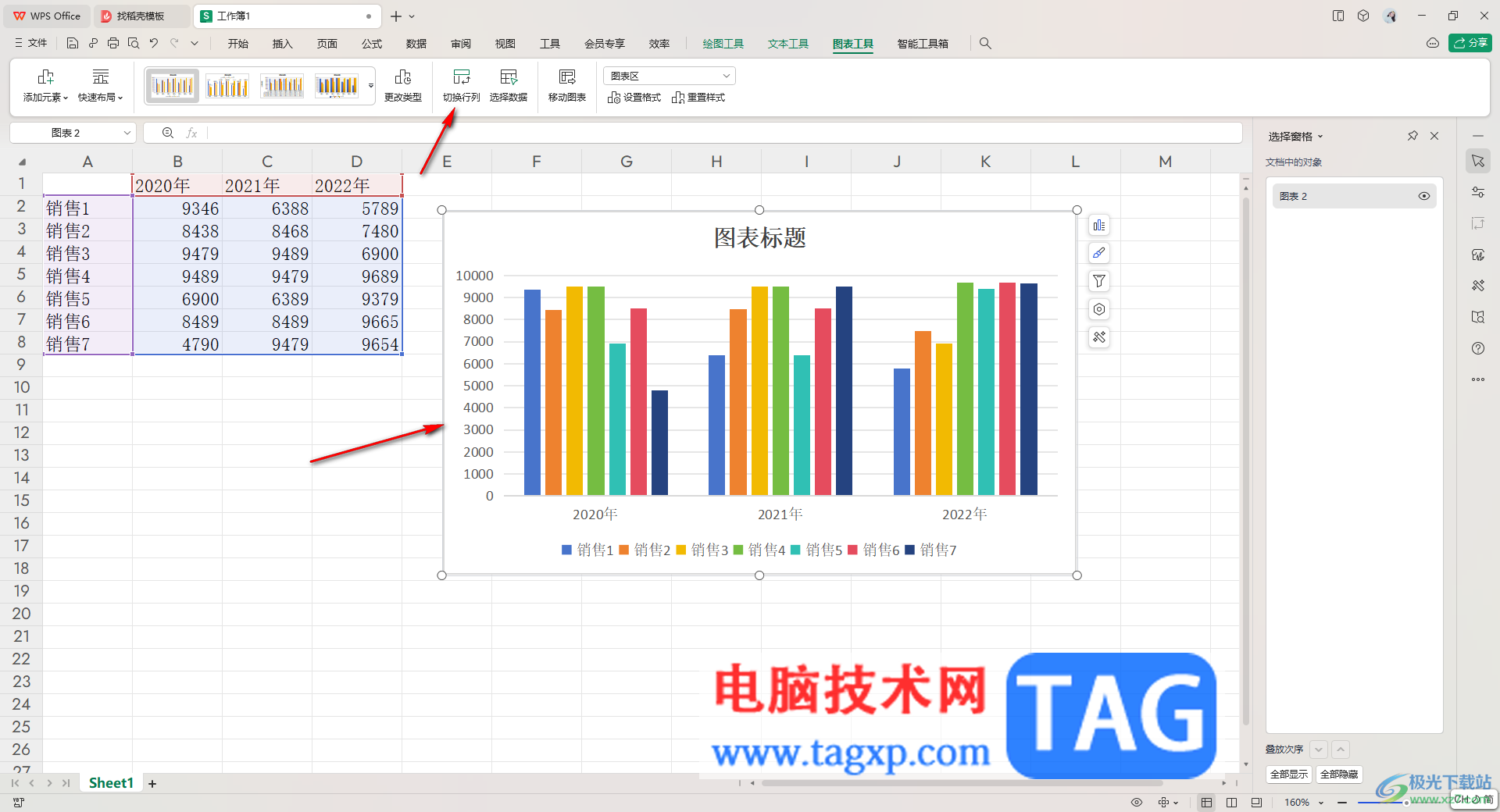Viewport: 1500px width, 812px height.
Task: Click Reset Style (重置样式) button
Action: (698, 98)
